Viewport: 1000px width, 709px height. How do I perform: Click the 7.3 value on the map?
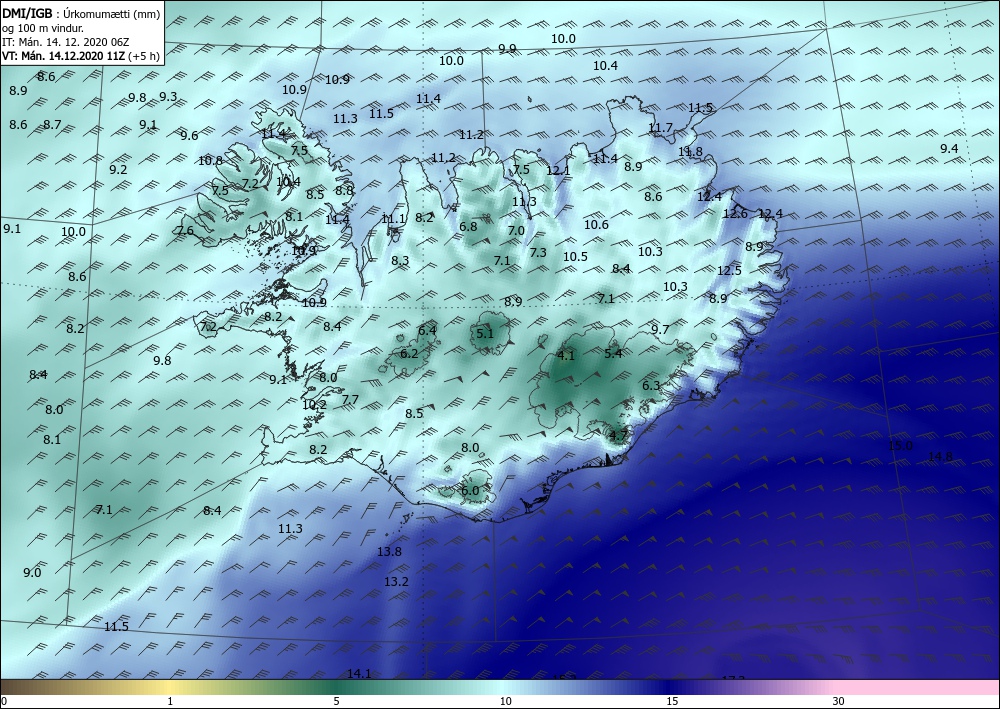[x=538, y=252]
